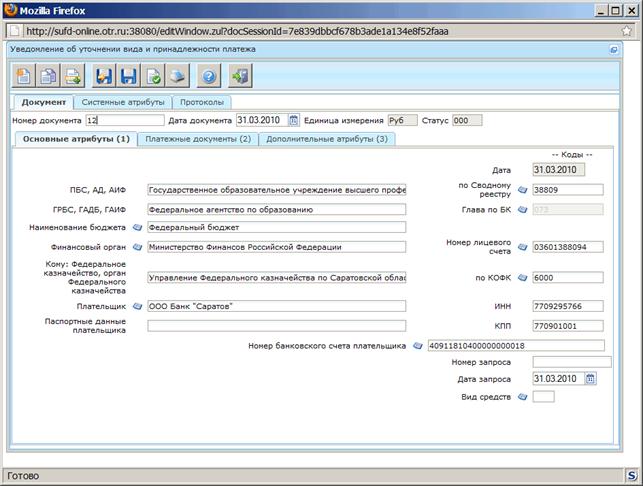Click the exit door icon in toolbar
643x486 pixels.
tap(240, 76)
